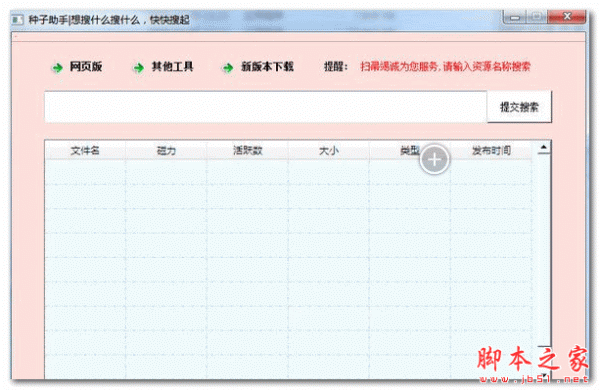Screen dimensions: 600x390
Task: Open the 网页版 link
Action: 86,67
